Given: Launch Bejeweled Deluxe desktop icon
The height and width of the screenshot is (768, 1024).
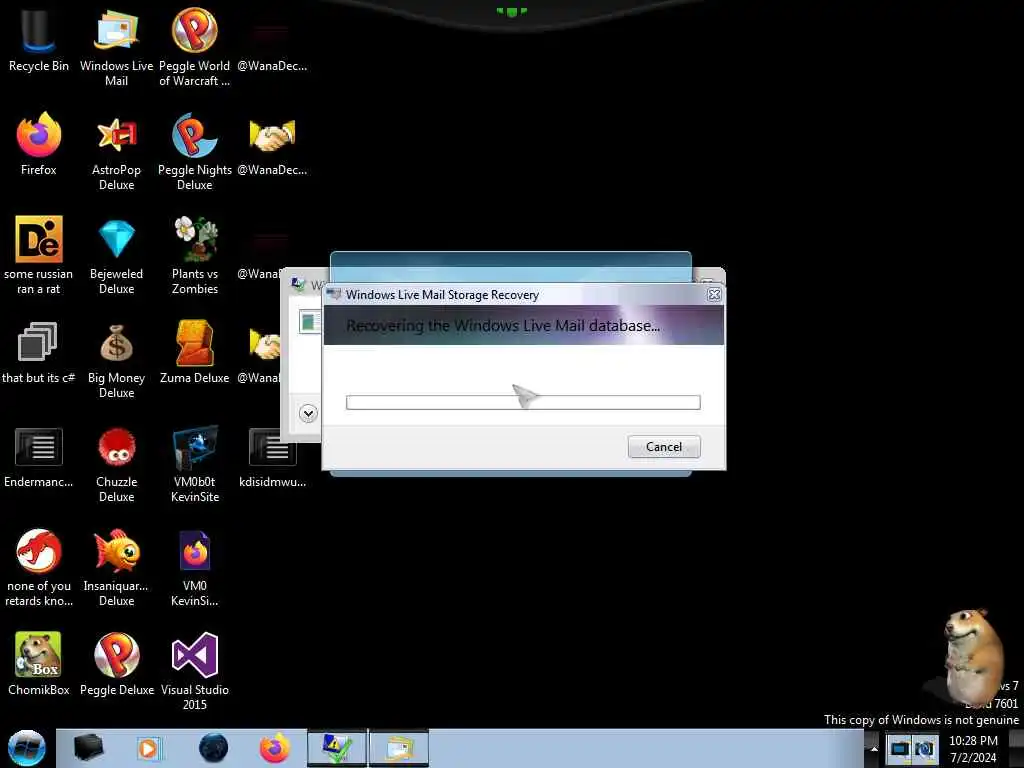Looking at the screenshot, I should point(116,256).
